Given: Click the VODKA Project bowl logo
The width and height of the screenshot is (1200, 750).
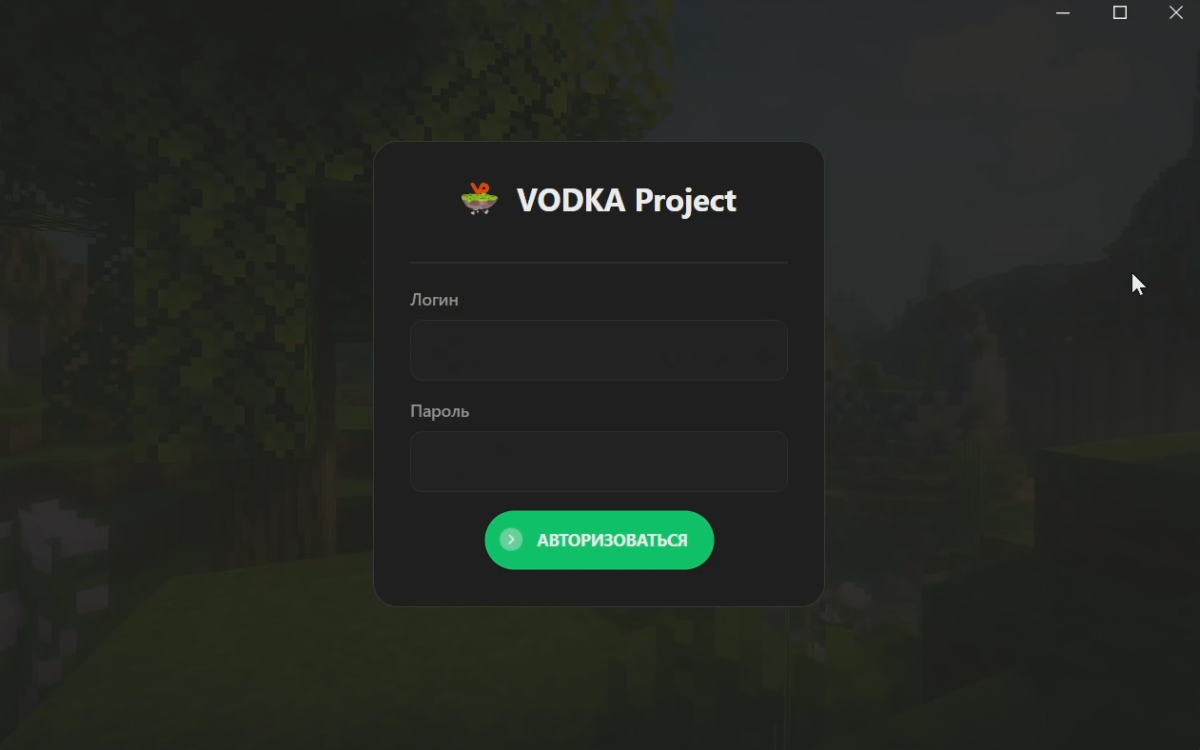Looking at the screenshot, I should pos(479,199).
